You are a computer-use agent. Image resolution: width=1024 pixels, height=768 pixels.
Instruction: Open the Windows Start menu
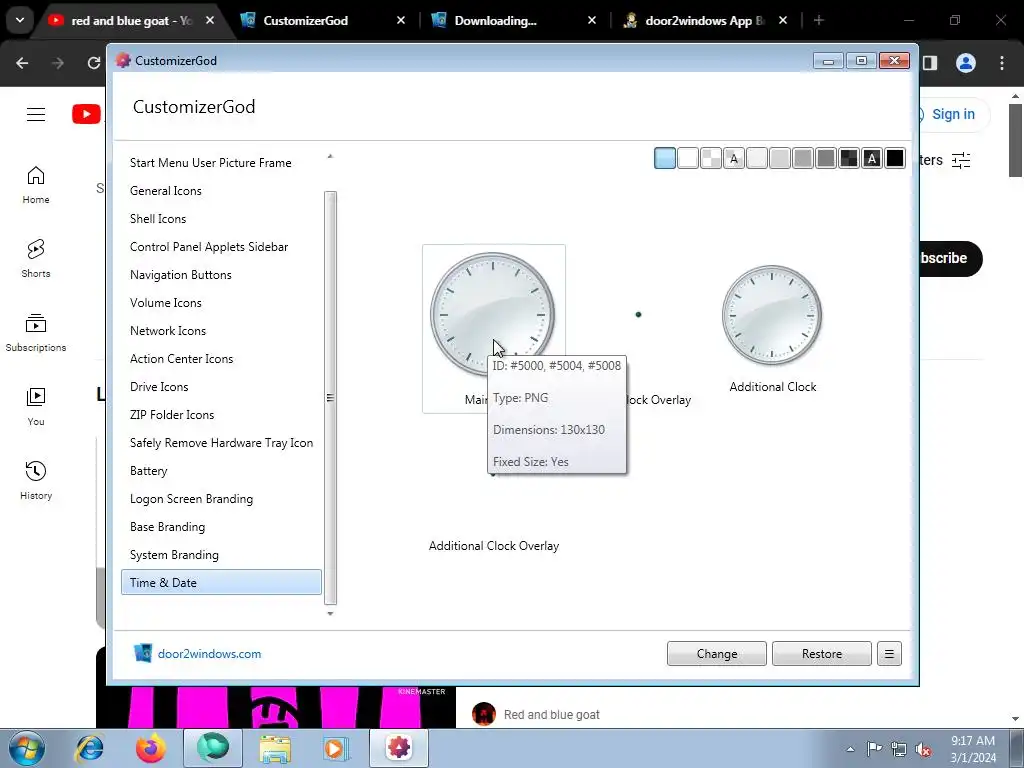tap(27, 748)
